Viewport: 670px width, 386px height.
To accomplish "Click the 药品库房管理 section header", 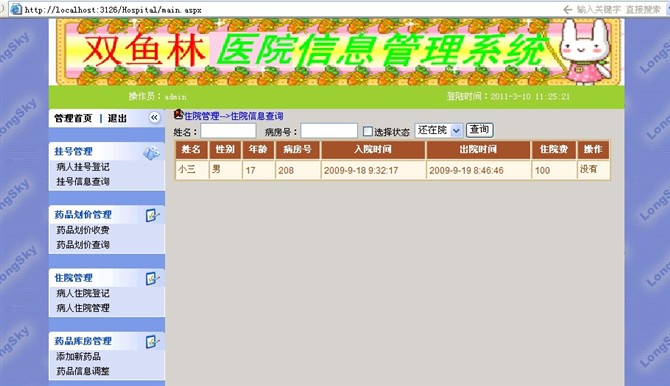I will point(83,341).
